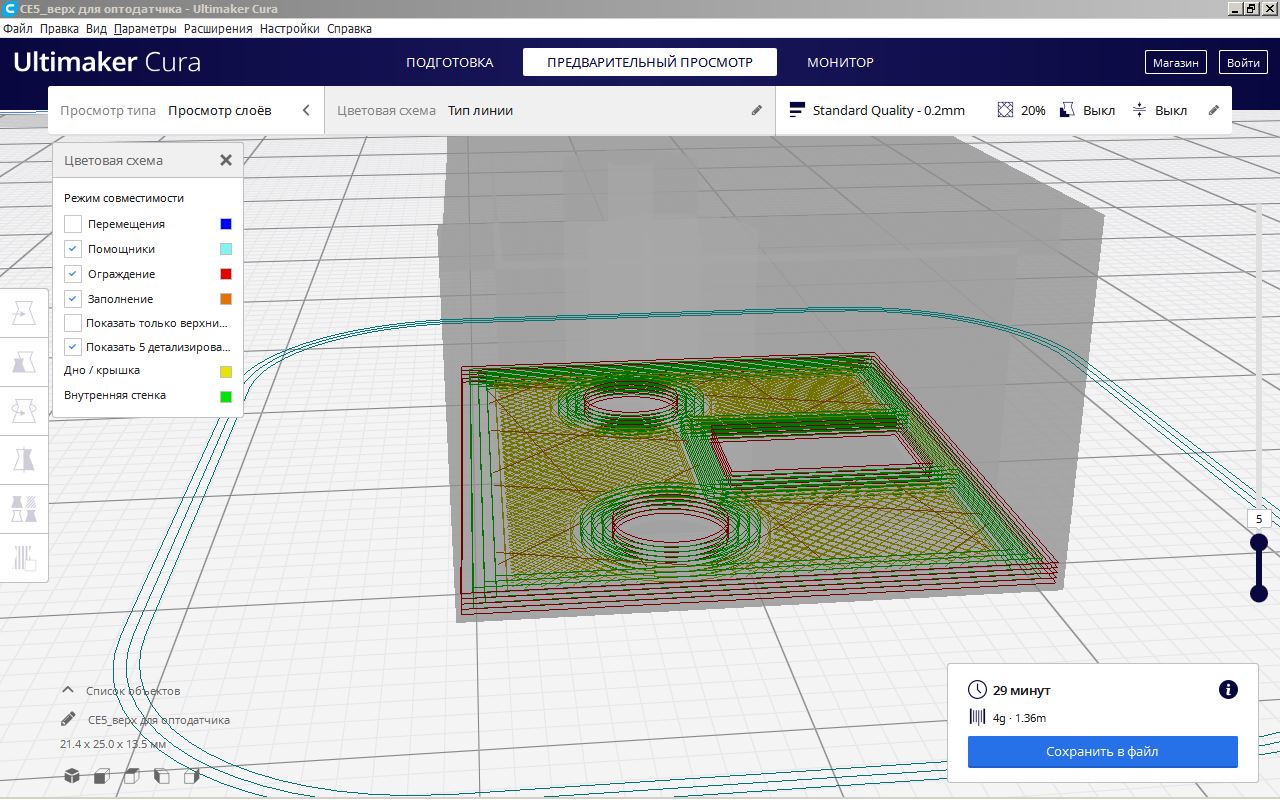The image size is (1280, 800).
Task: Close the Цветовая схема panel
Action: point(226,160)
